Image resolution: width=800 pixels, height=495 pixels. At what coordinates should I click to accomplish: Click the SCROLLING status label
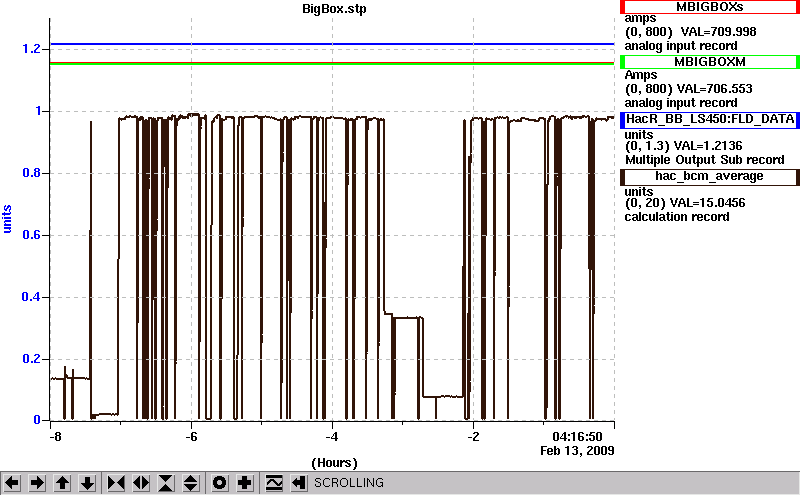[349, 483]
